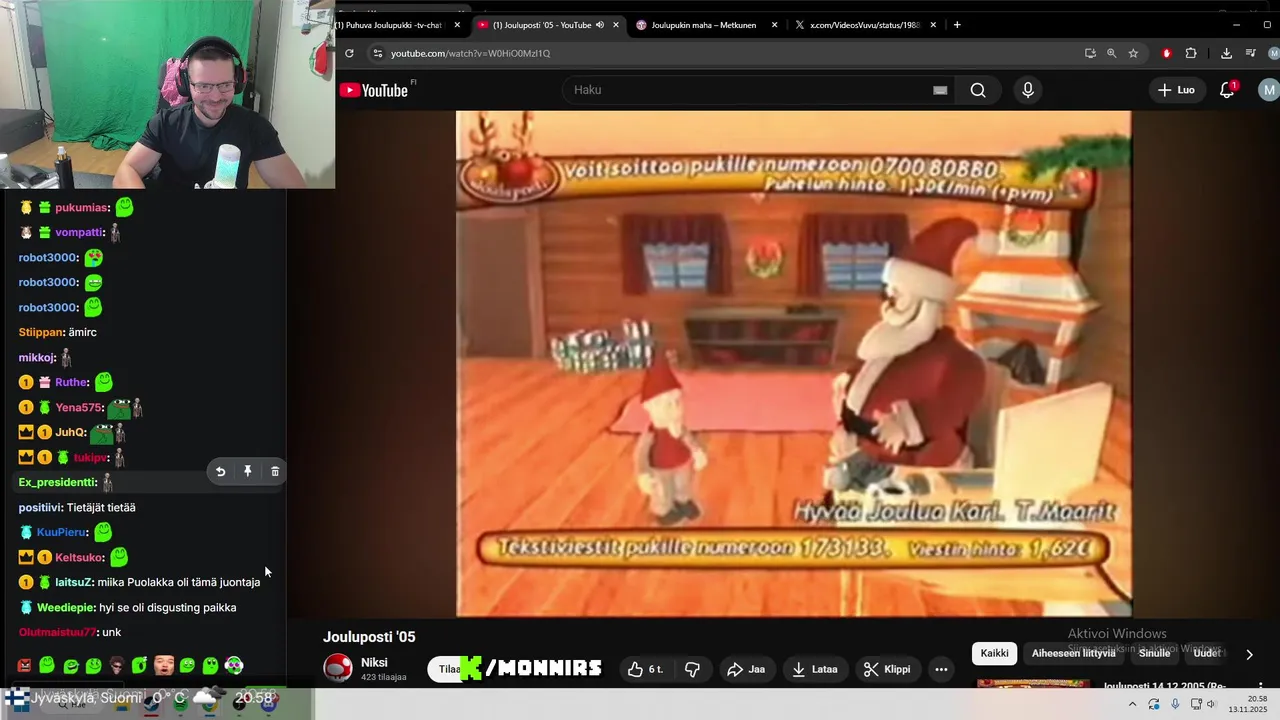The image size is (1280, 720).
Task: View site information icon in address bar
Action: coord(377,53)
